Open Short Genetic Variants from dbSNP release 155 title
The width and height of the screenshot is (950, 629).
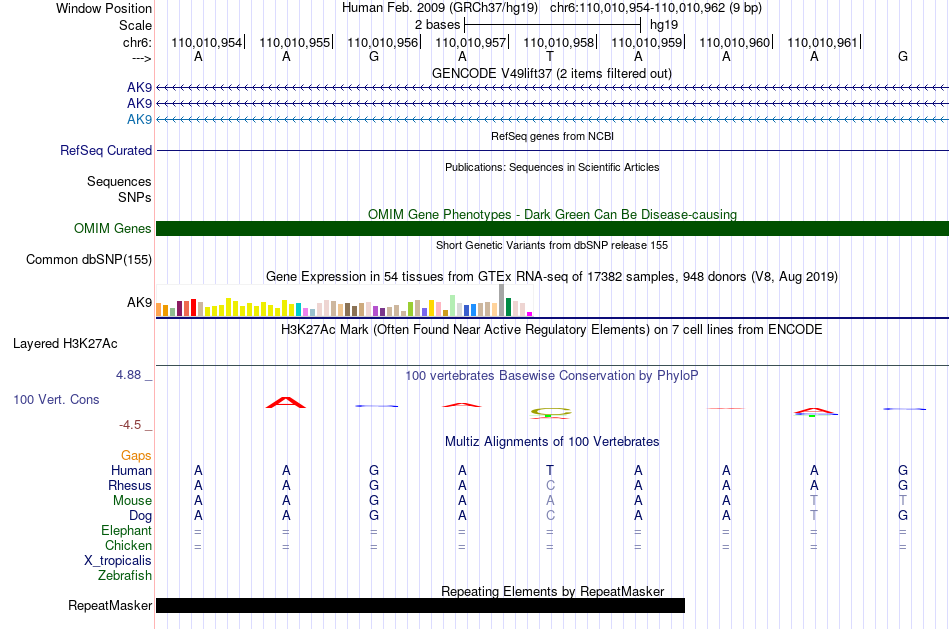pos(552,245)
